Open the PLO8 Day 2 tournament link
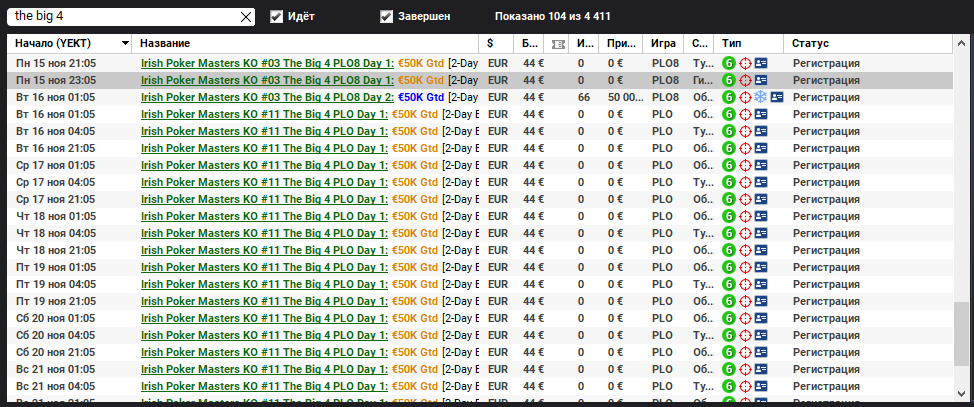This screenshot has height=407, width=974. pyautogui.click(x=267, y=97)
